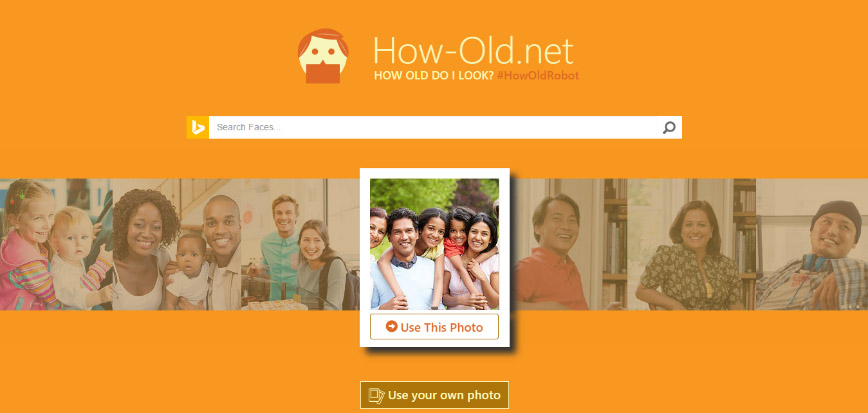Select the man wearing beanie photo
This screenshot has width=868, height=413.
click(x=812, y=244)
